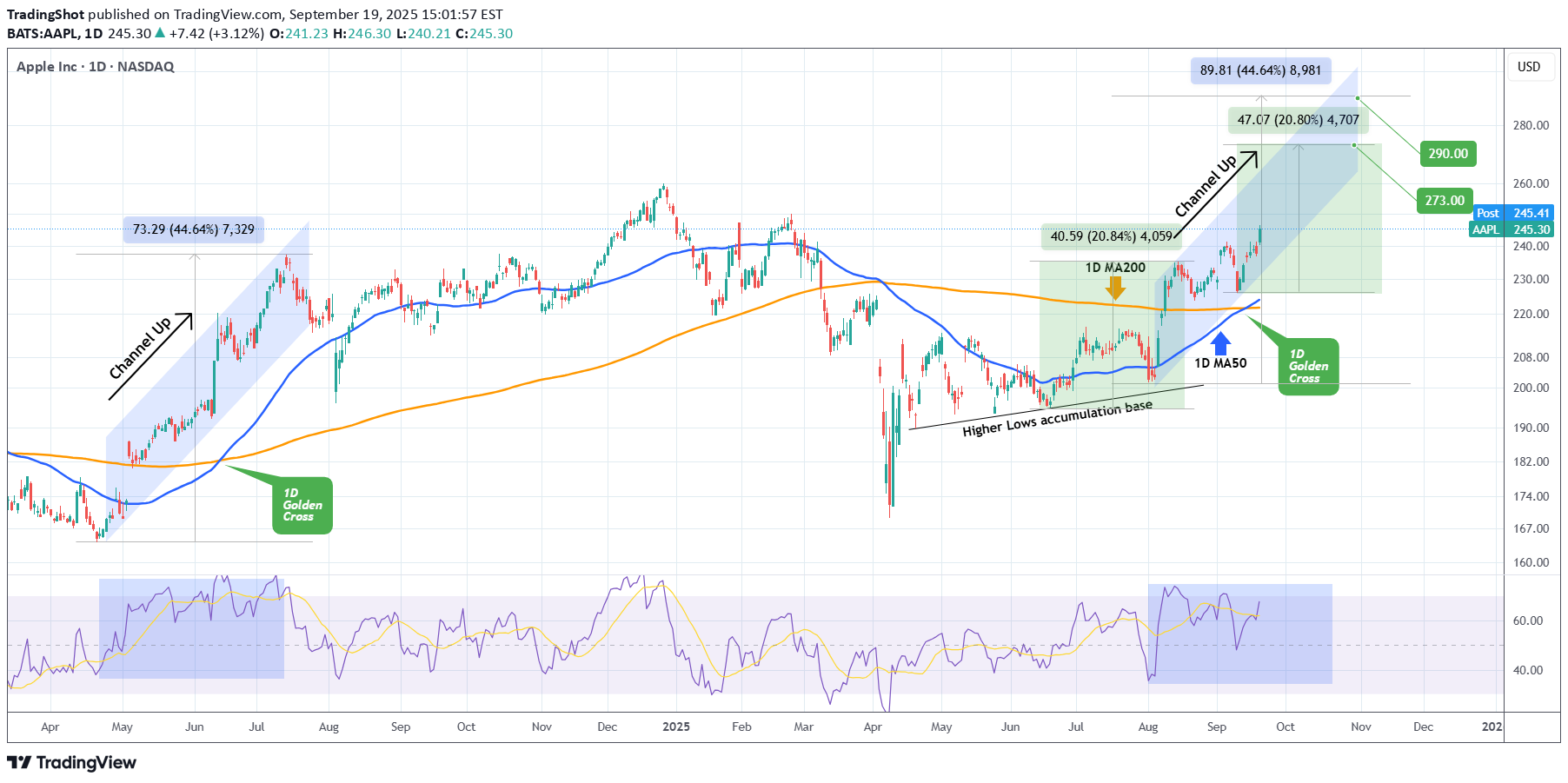Viewport: 1568px width, 783px height.
Task: Select the 73.29 (44.64%) 7,329 measurement label
Action: coord(194,229)
